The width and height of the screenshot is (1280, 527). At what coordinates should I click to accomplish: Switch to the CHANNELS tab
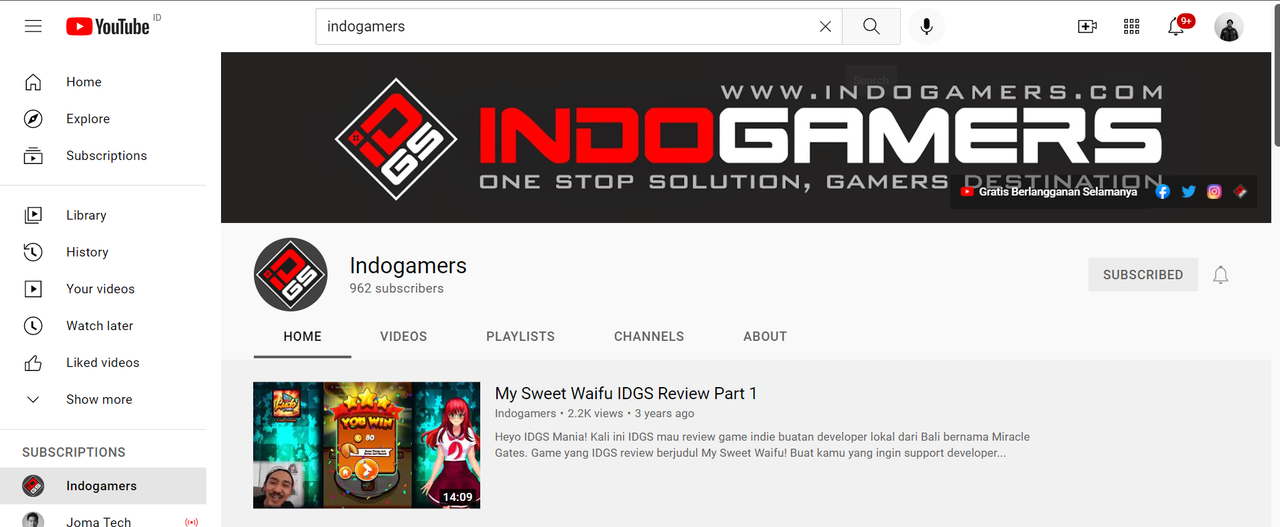(x=649, y=337)
